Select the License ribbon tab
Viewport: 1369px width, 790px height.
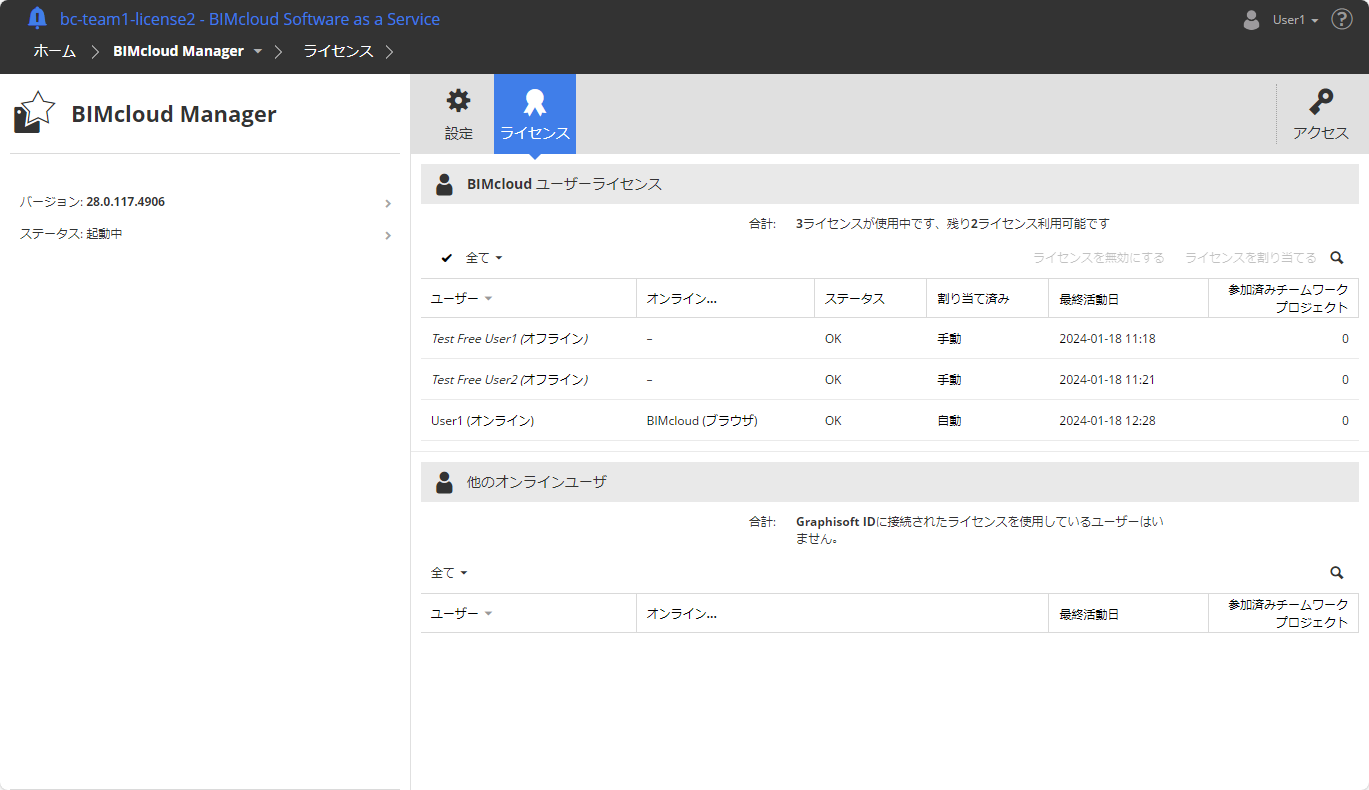(534, 113)
